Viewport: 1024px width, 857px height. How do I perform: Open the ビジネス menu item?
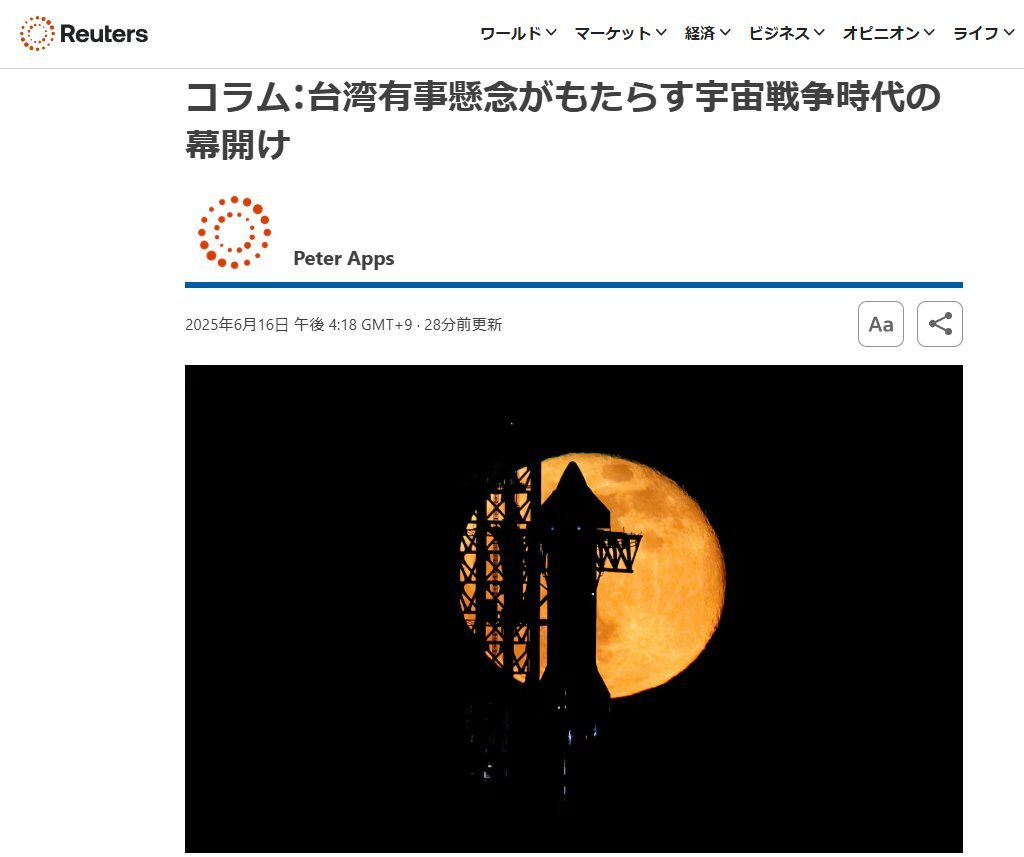coord(786,33)
